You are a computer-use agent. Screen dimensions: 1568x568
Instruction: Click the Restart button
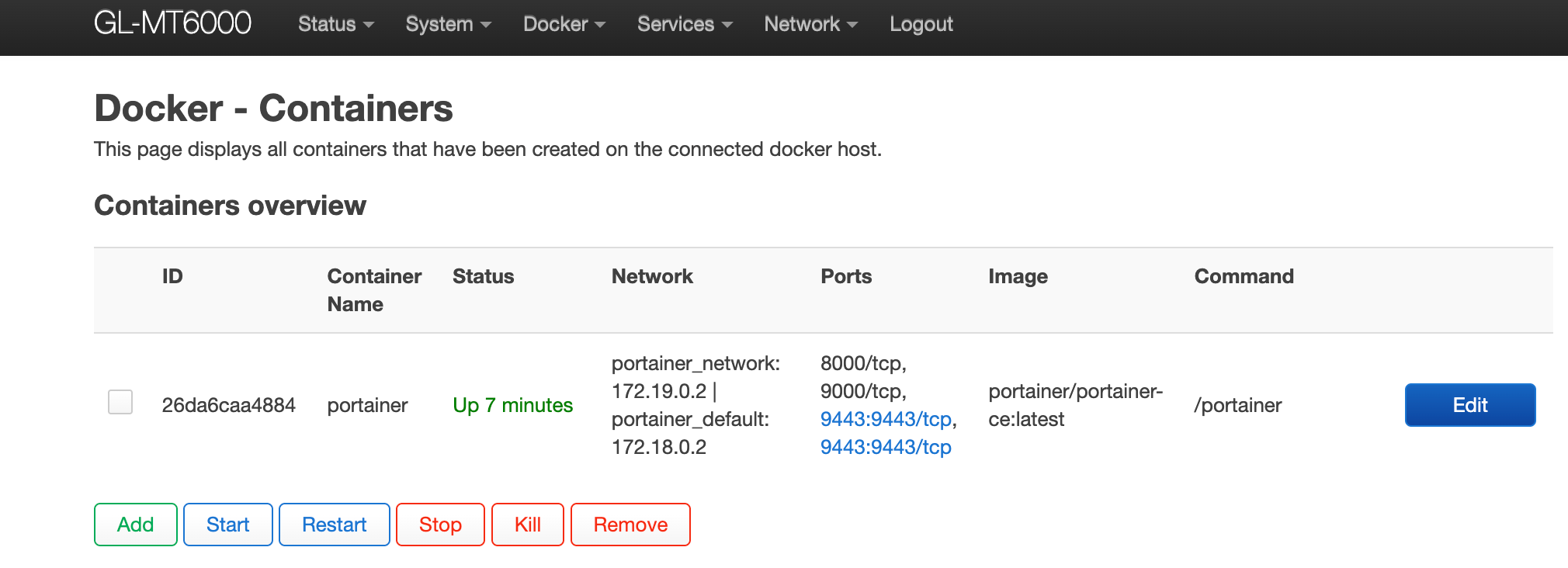(x=334, y=525)
